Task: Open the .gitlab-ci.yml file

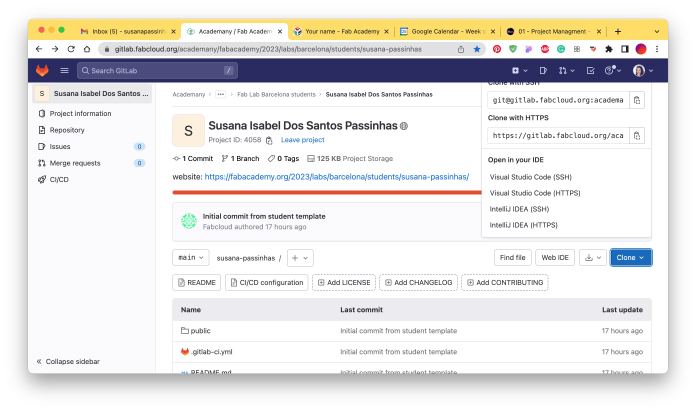Action: pos(207,352)
